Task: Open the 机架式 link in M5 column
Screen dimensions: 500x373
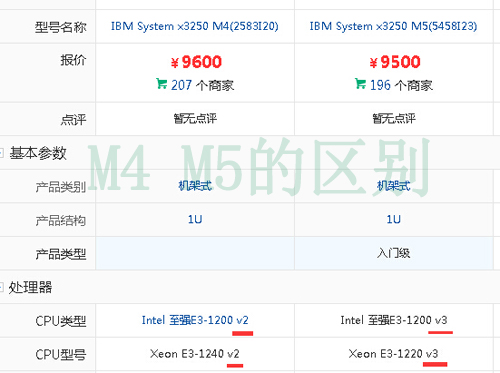Action: coord(394,186)
